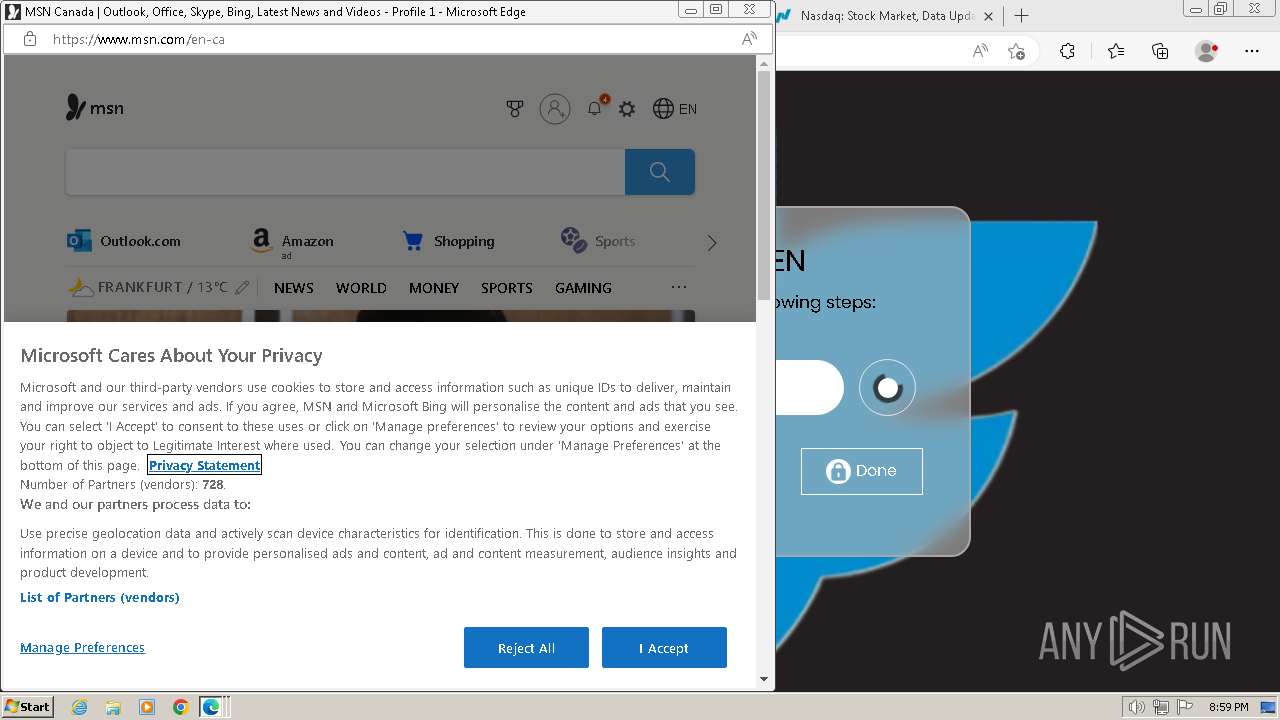Click Read aloud icon in Nasdaq window
The image size is (1280, 720).
(x=980, y=51)
